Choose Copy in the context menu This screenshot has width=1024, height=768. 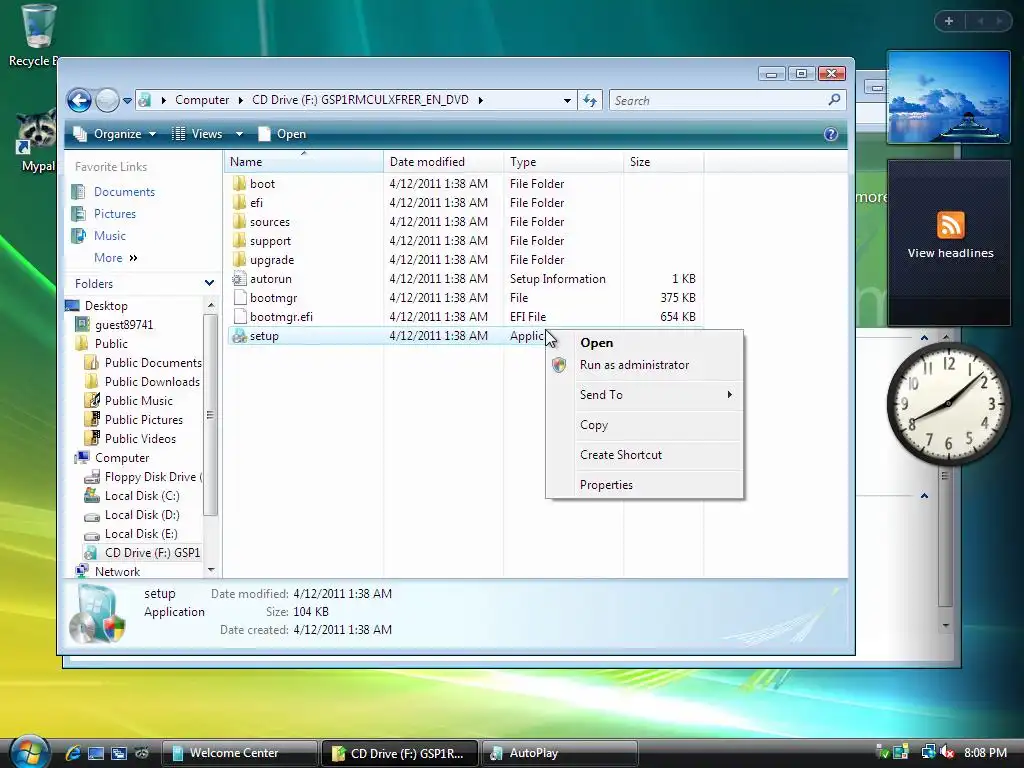[645, 425]
